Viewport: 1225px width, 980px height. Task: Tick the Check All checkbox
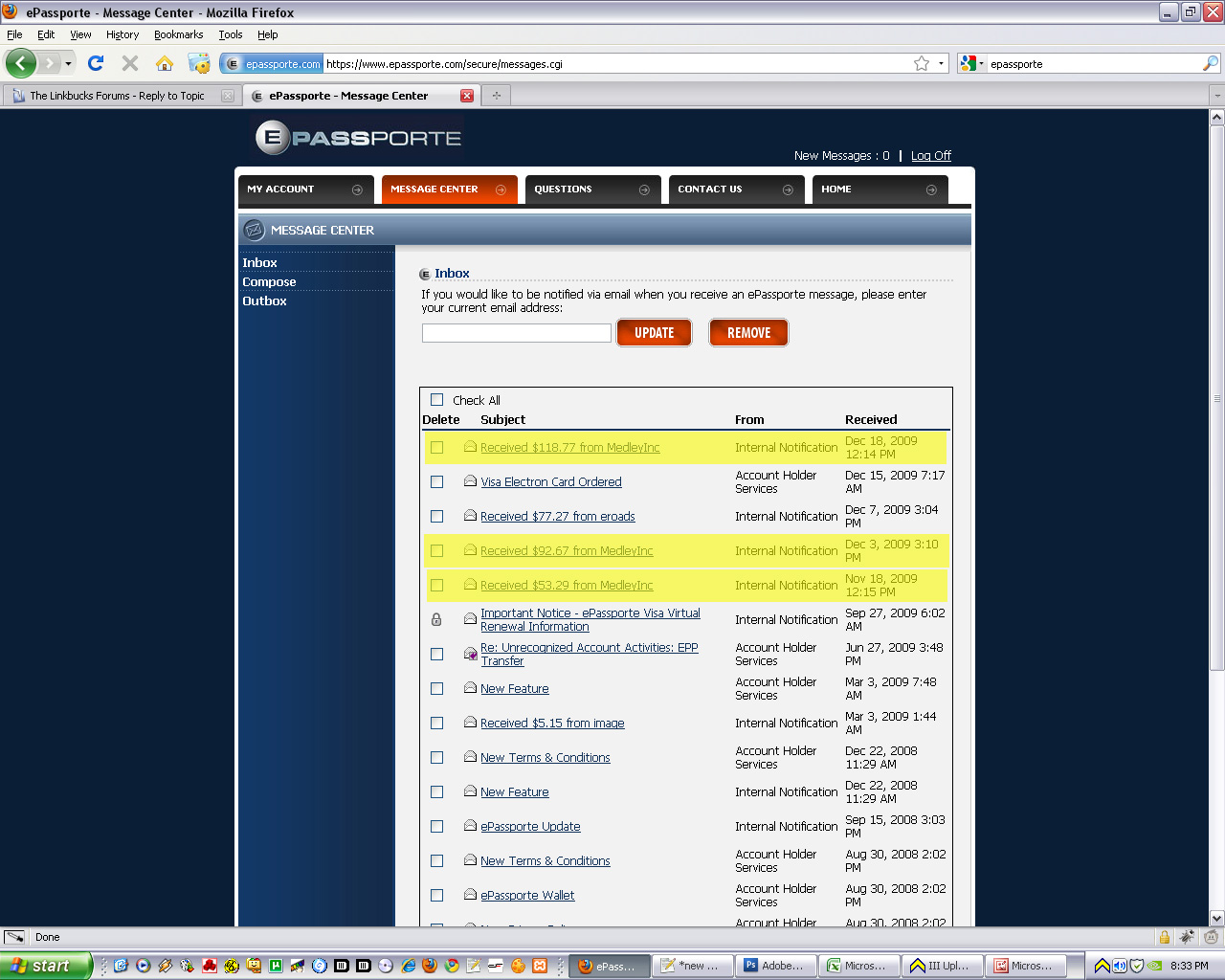437,400
